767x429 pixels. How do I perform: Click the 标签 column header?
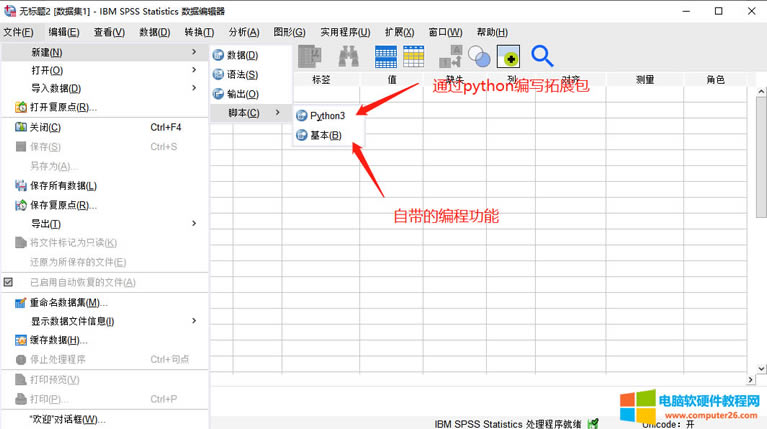click(322, 79)
